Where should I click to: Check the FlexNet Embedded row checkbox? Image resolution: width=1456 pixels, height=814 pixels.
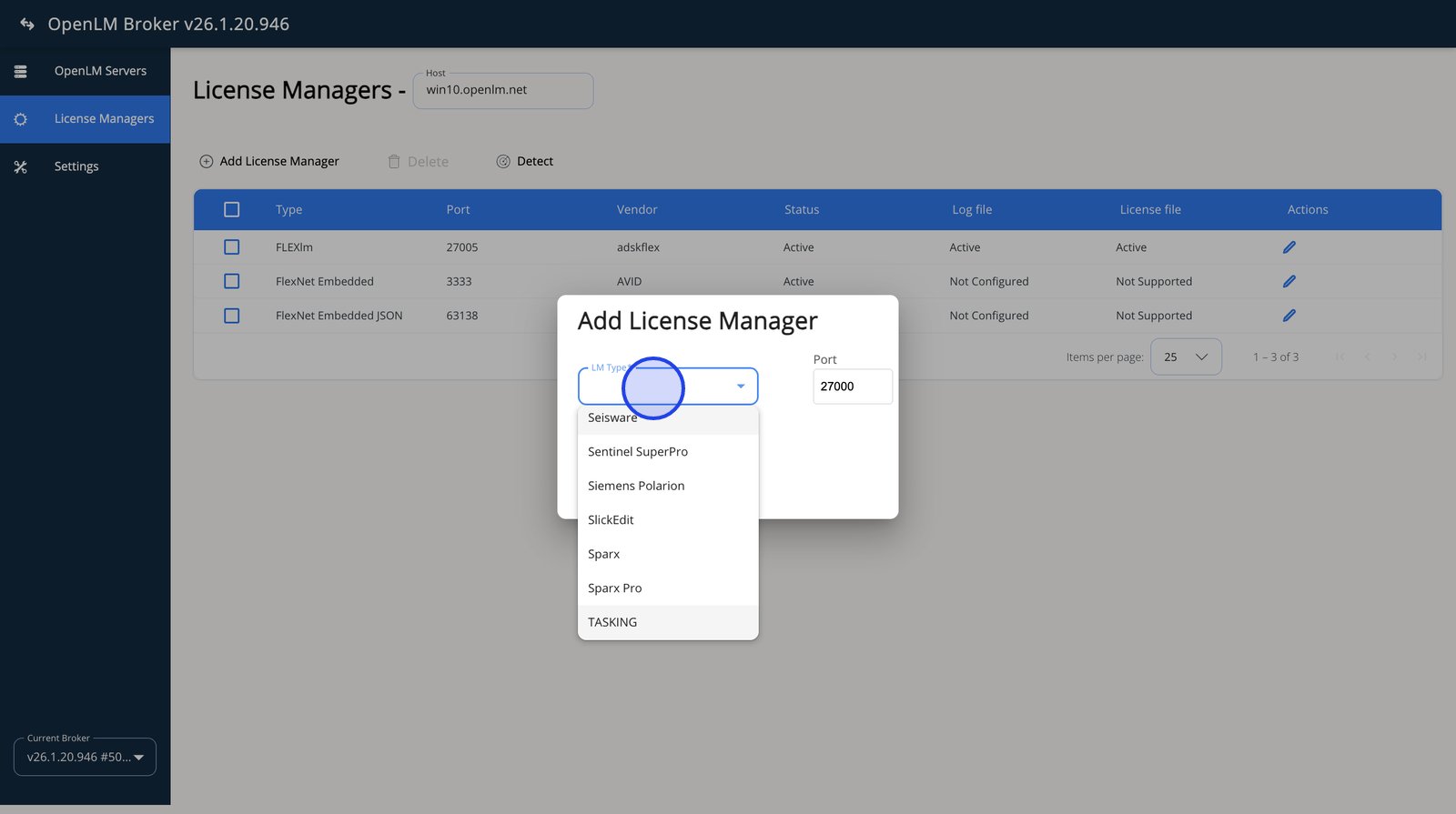(232, 281)
